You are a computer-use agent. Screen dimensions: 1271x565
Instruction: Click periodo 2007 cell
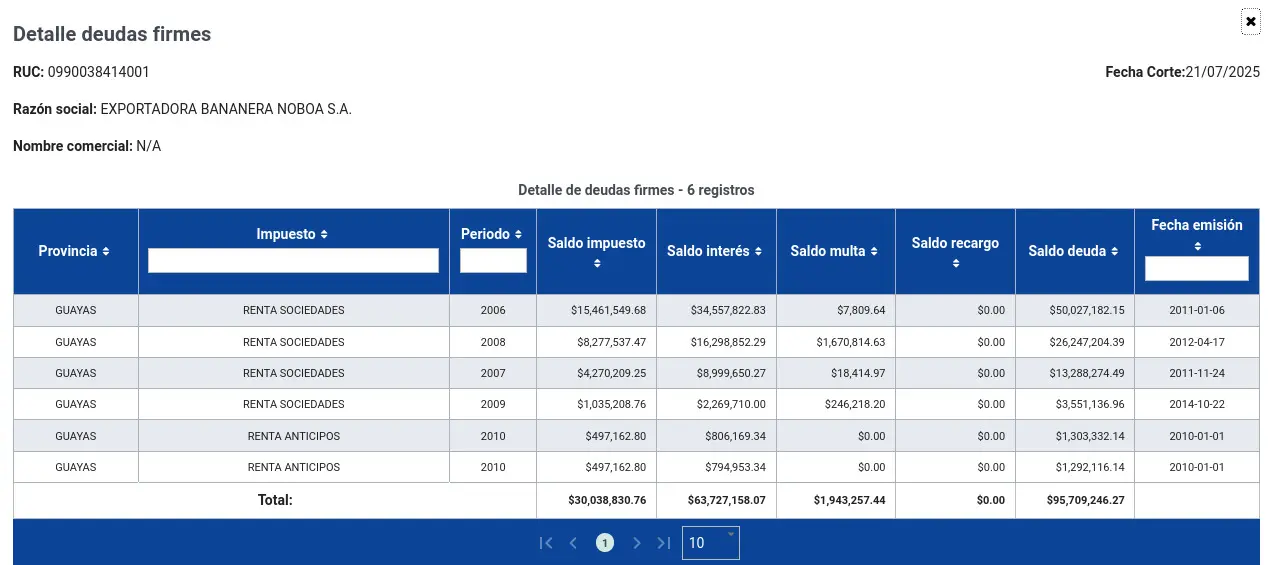tap(493, 373)
